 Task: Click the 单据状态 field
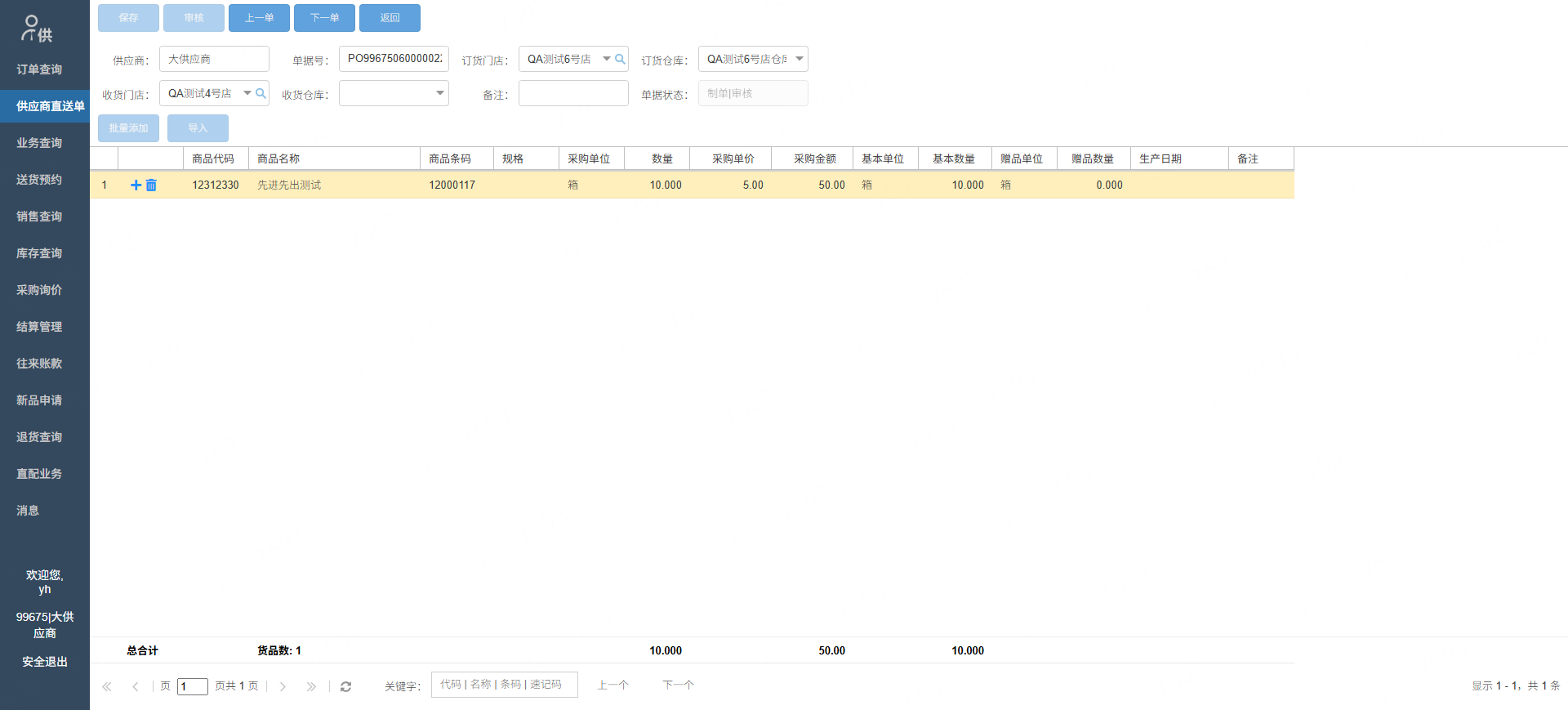753,93
